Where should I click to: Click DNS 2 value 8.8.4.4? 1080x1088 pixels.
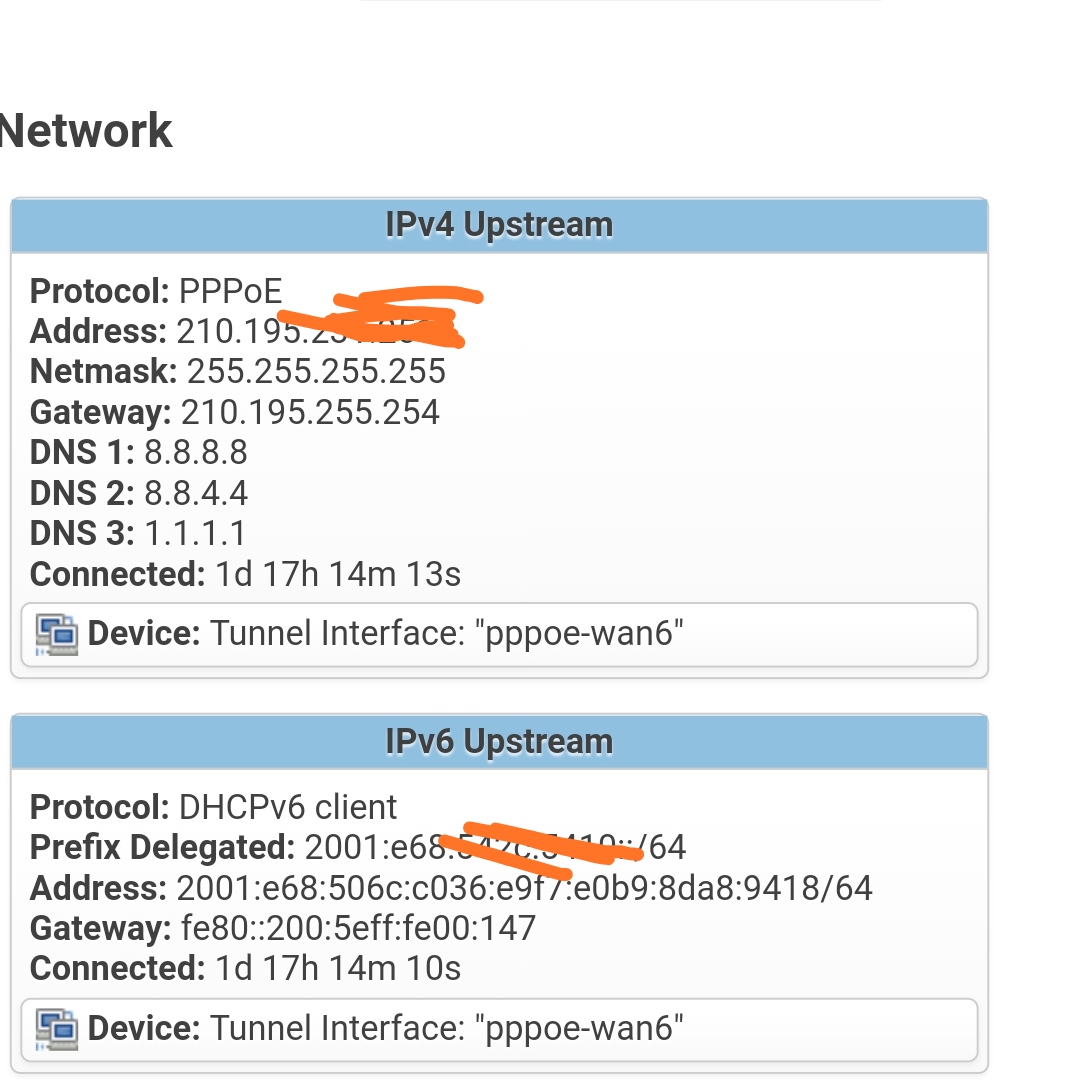click(196, 493)
